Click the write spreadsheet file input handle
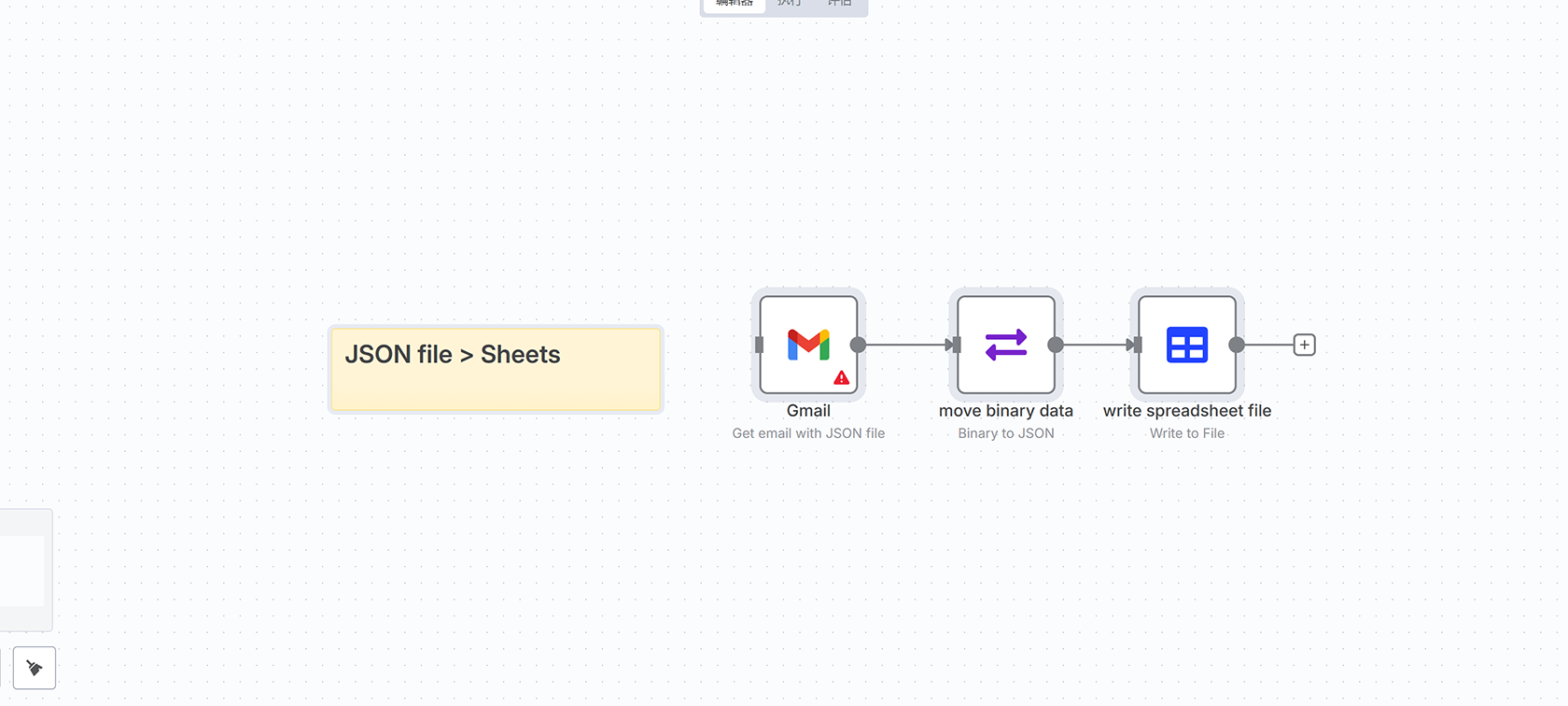The image size is (1568, 706). (x=1135, y=345)
